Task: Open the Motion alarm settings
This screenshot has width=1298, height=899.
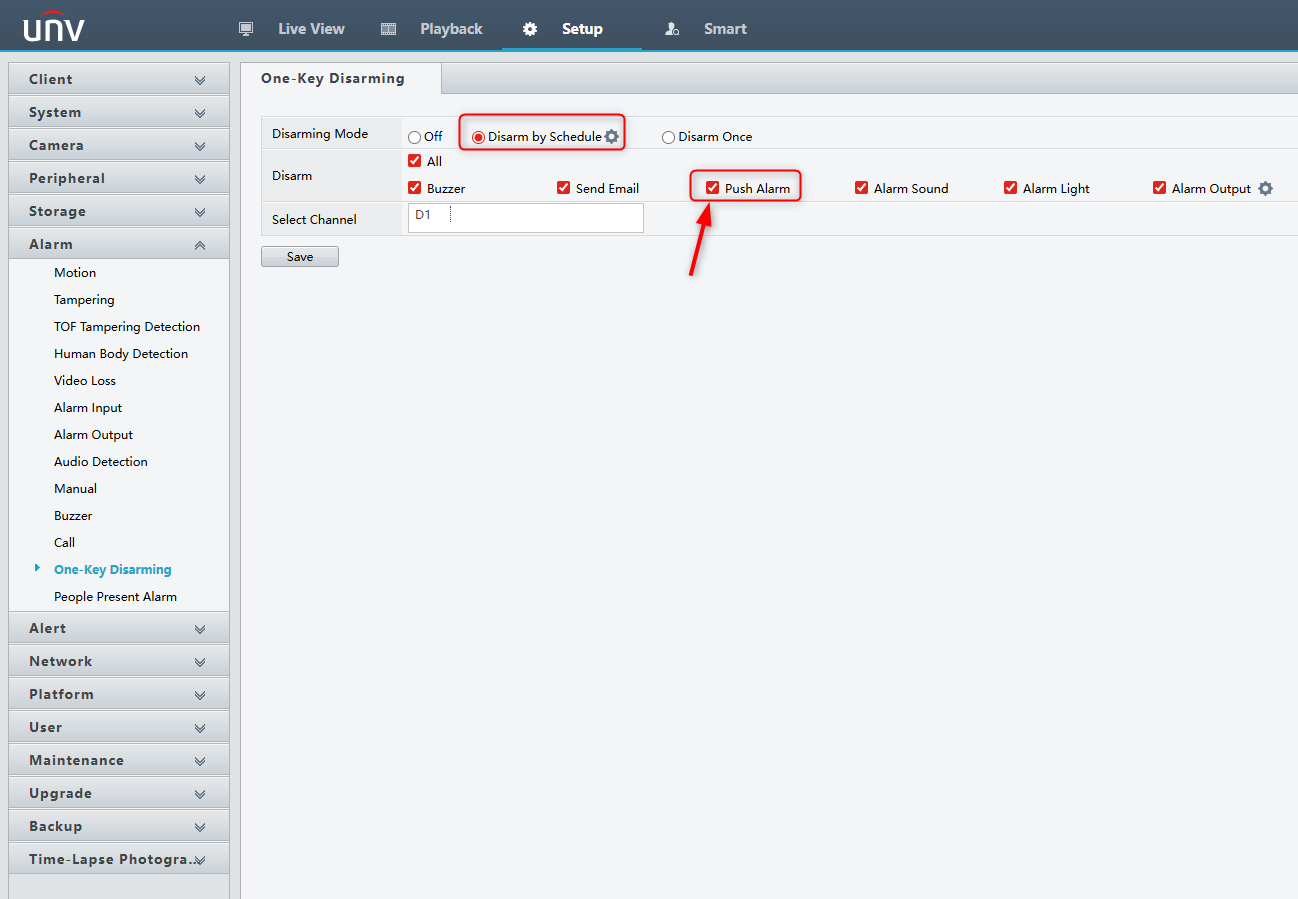Action: tap(75, 273)
